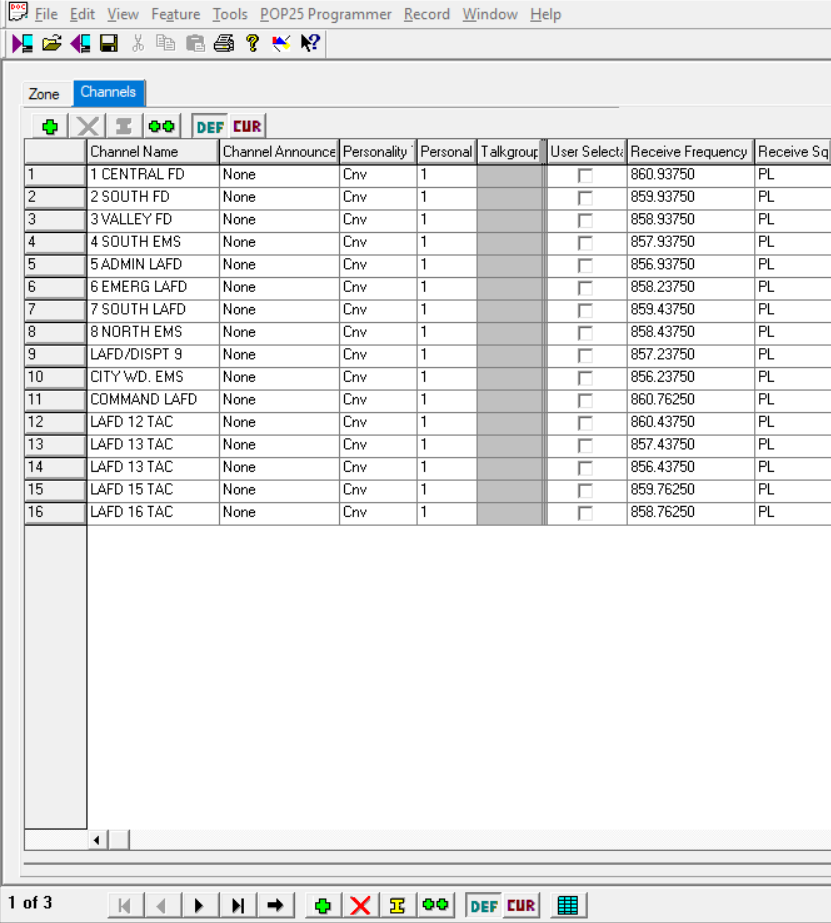Tick User Selectable for 1 CENTRAL FD

[x=585, y=175]
